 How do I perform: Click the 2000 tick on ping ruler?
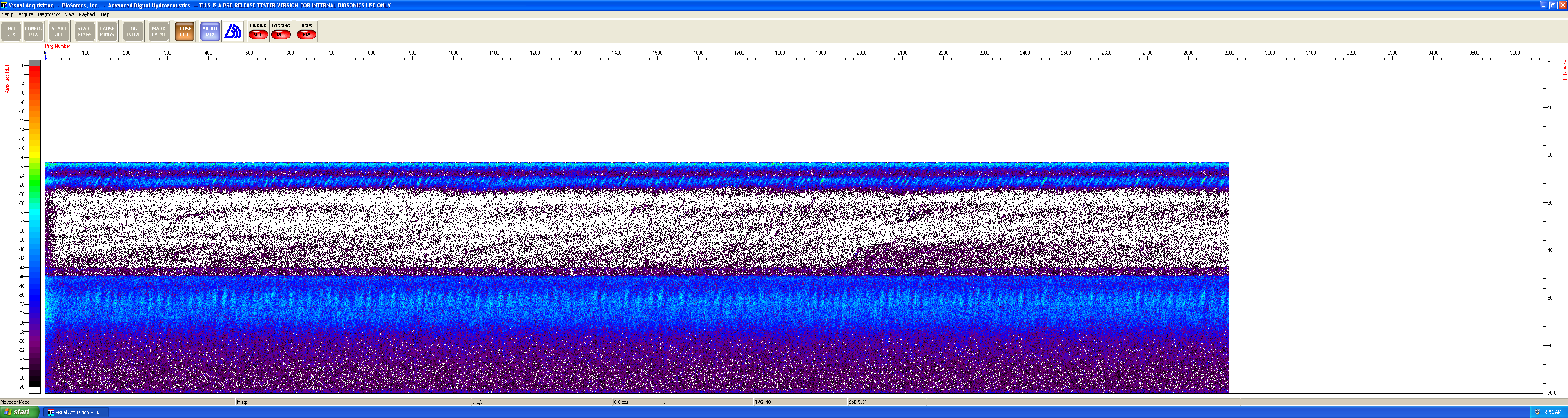click(x=862, y=53)
